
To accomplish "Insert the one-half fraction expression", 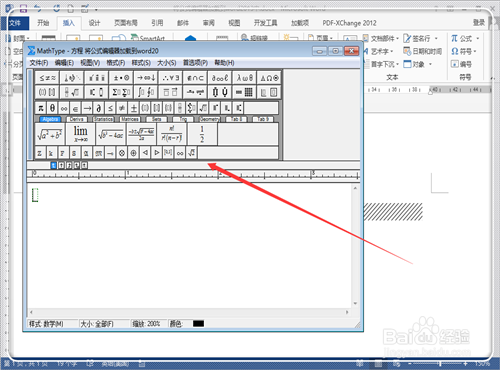I will point(202,134).
